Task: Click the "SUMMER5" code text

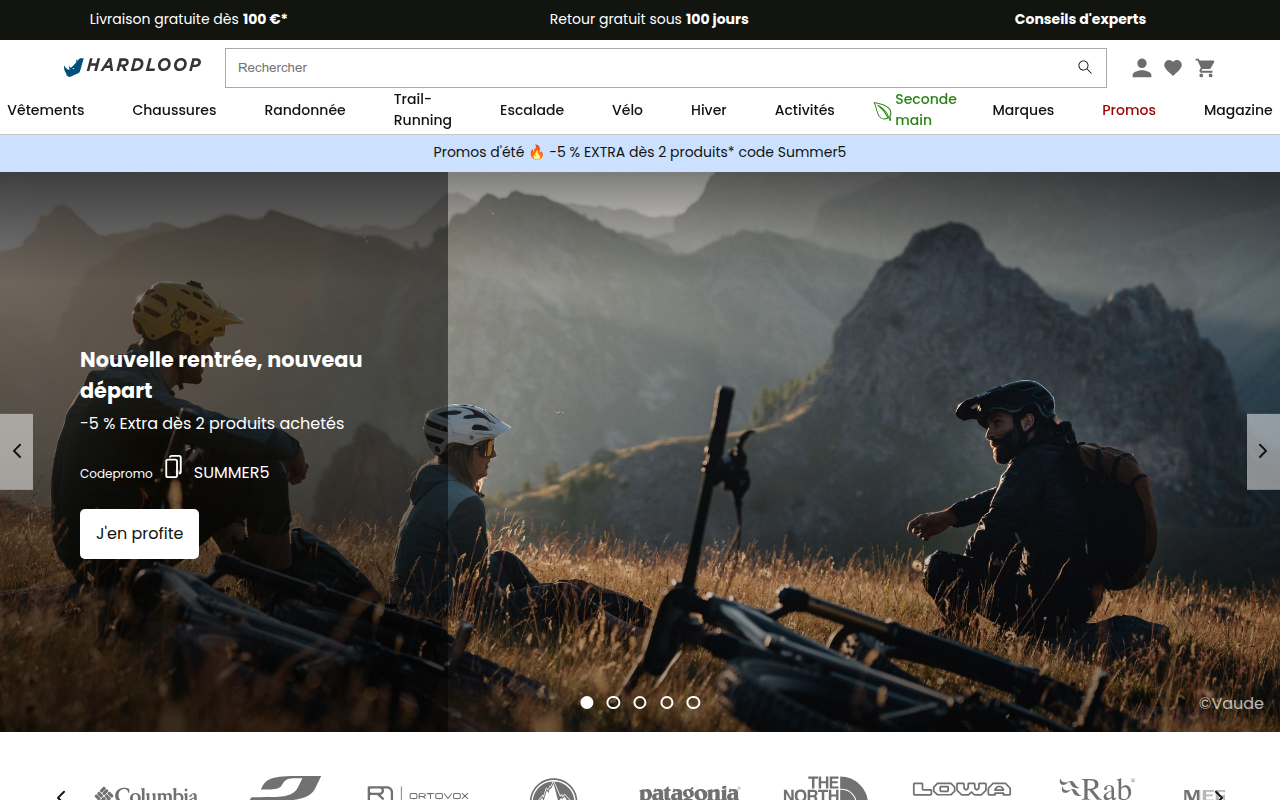Action: (x=232, y=473)
